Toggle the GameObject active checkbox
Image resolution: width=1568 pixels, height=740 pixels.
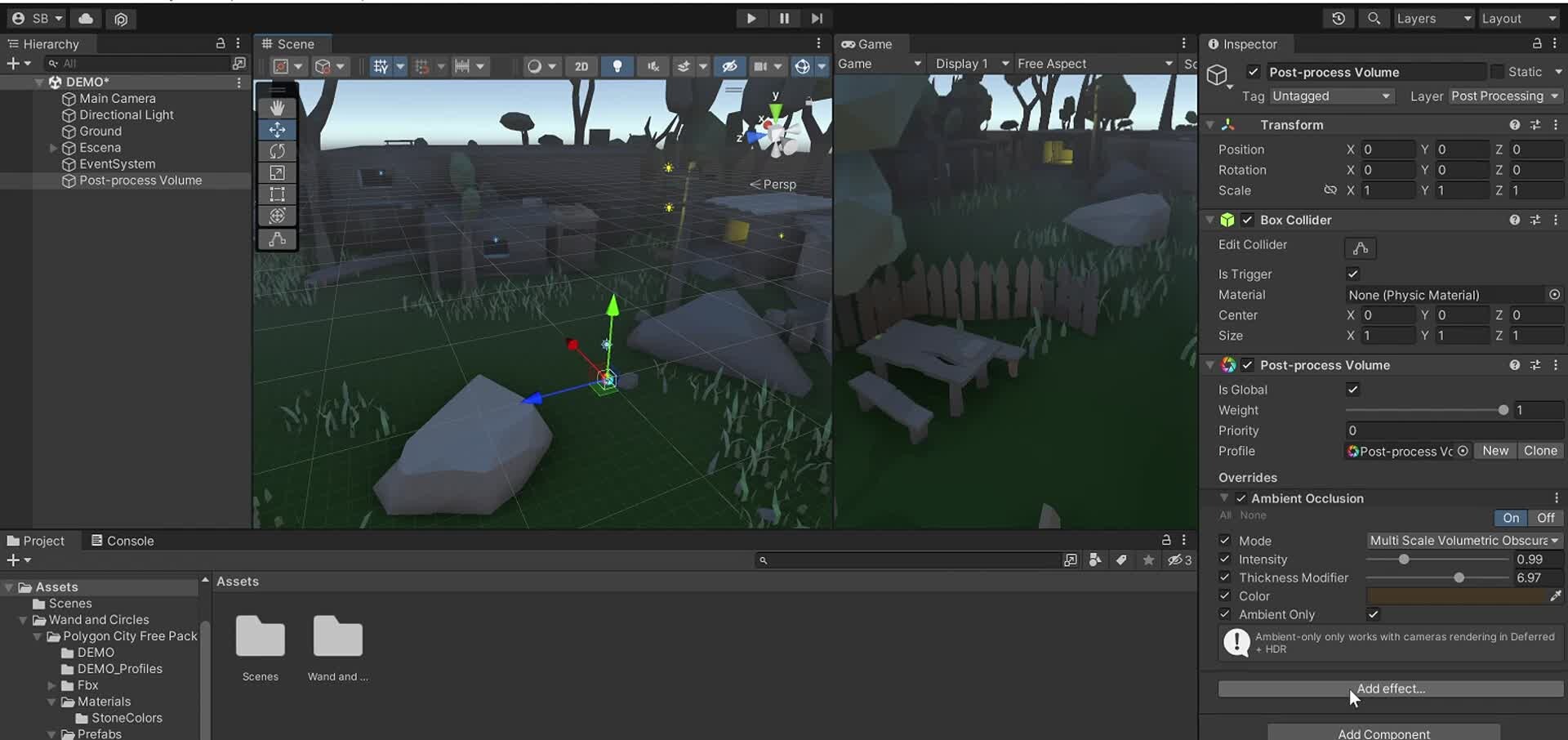click(1254, 72)
